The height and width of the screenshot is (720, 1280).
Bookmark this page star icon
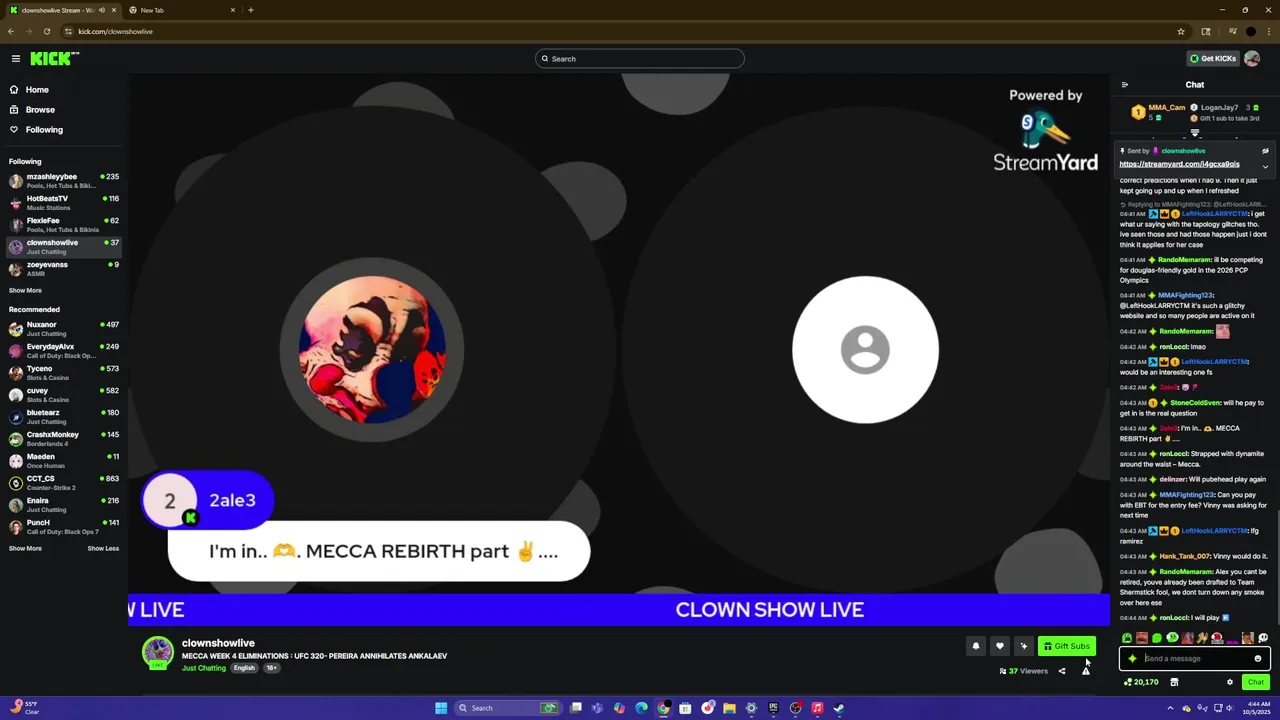point(1181,31)
